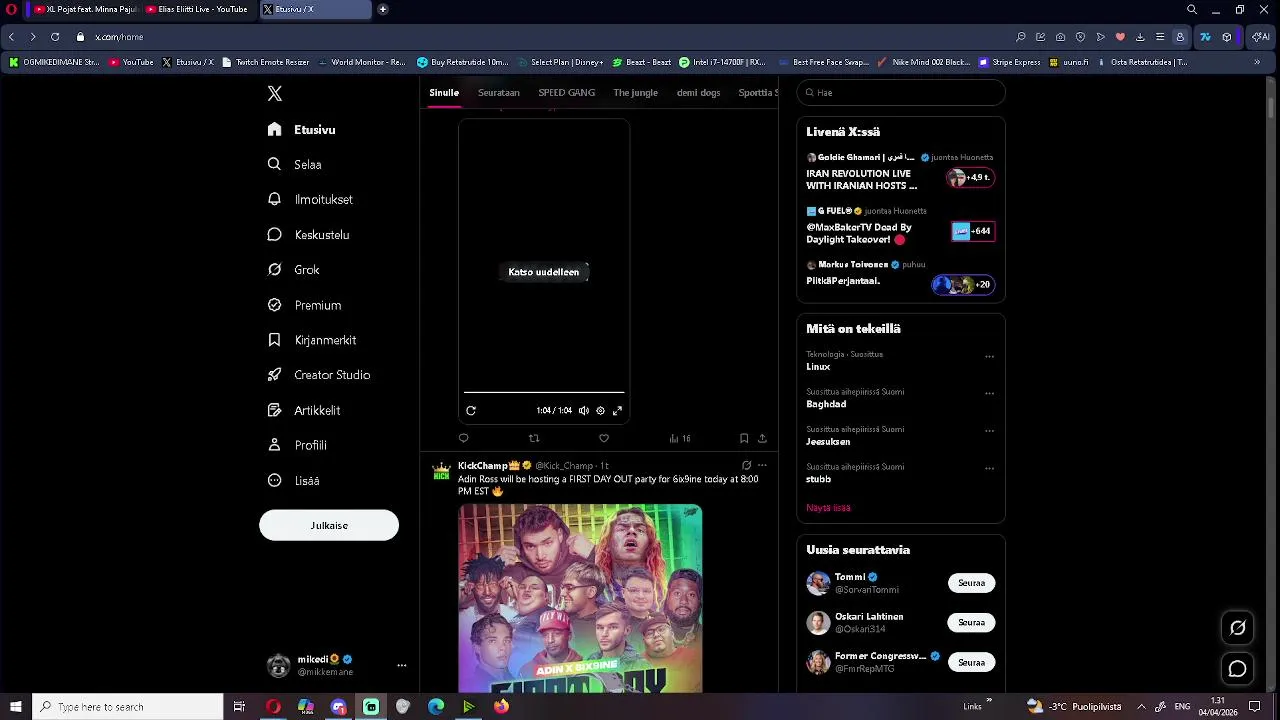This screenshot has height=720, width=1280.
Task: Repost the video post
Action: 534,438
